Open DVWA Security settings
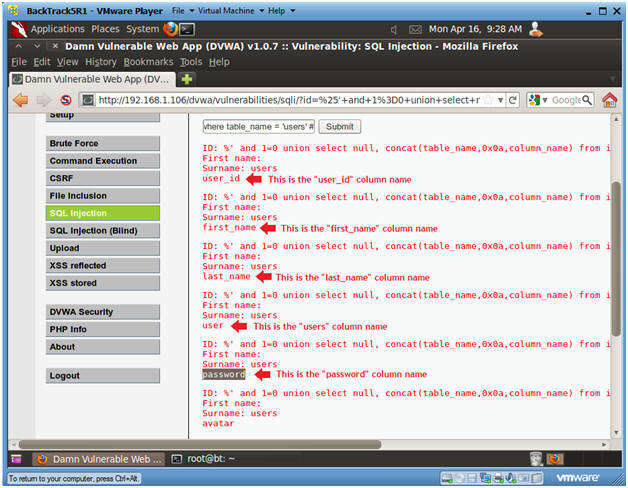 click(103, 312)
